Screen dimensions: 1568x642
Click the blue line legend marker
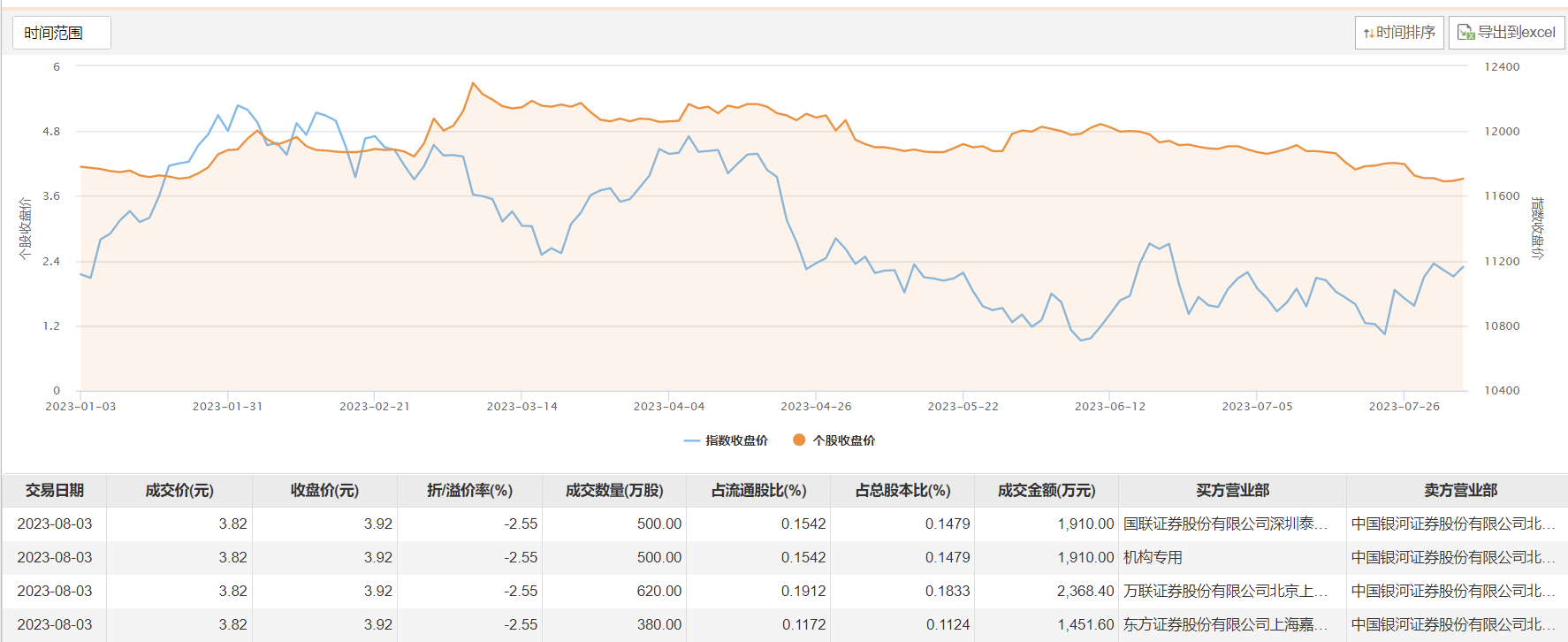pos(692,440)
